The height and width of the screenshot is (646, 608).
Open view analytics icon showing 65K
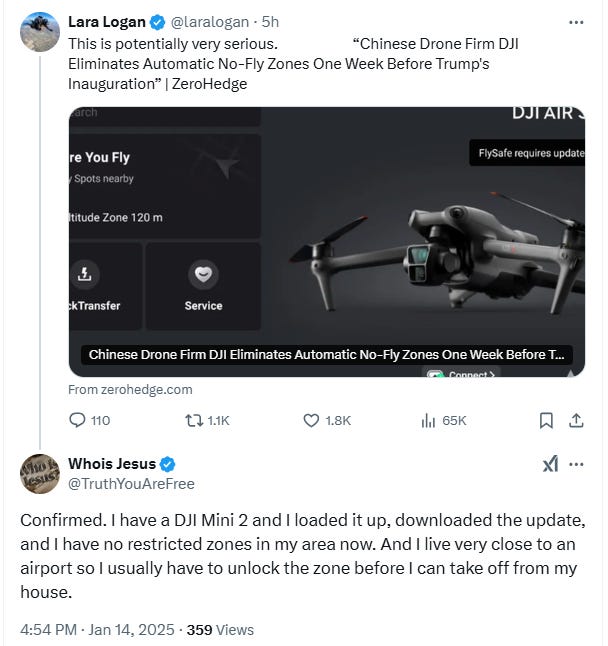point(428,421)
